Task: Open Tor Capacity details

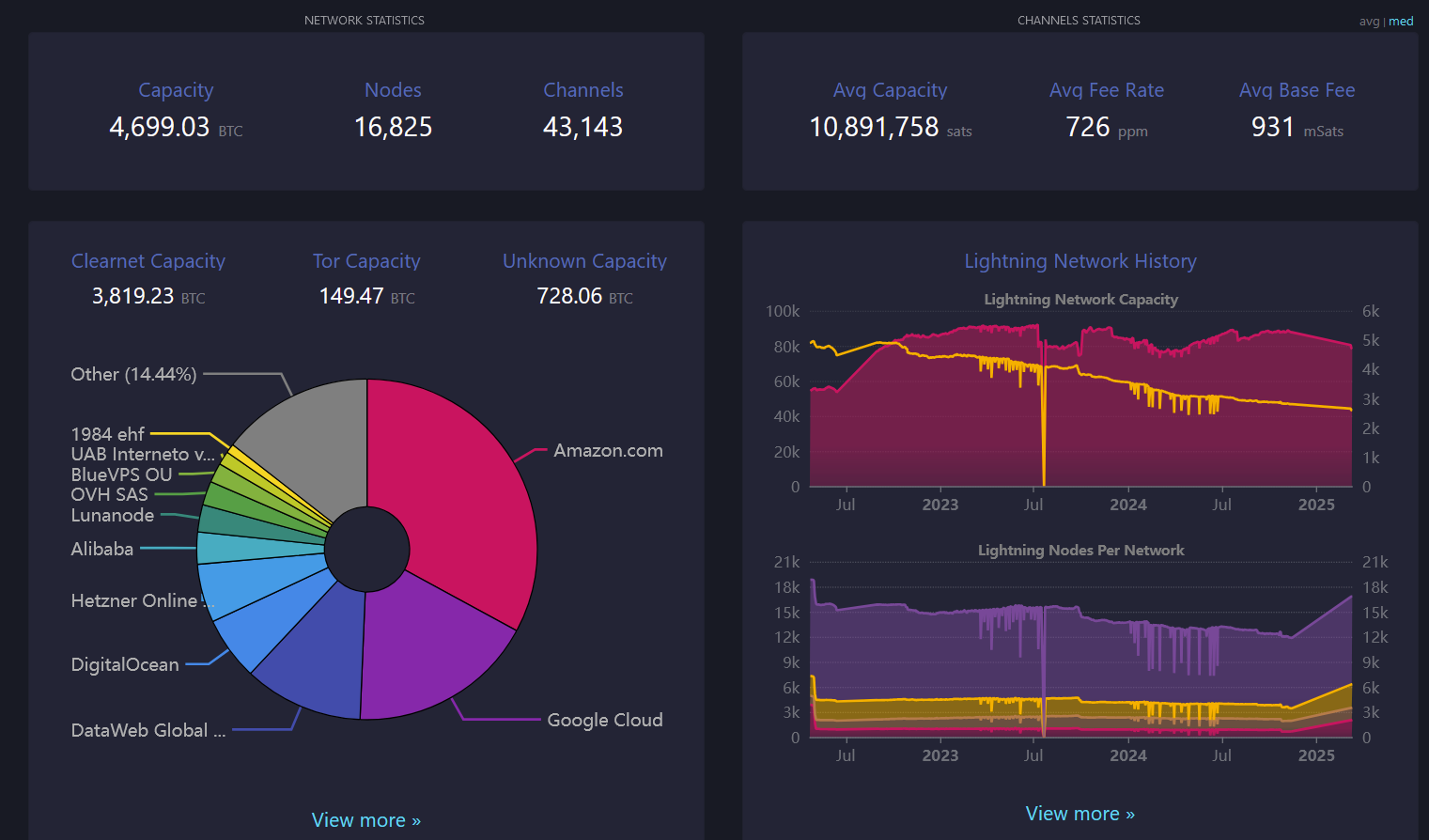Action: coord(366,261)
